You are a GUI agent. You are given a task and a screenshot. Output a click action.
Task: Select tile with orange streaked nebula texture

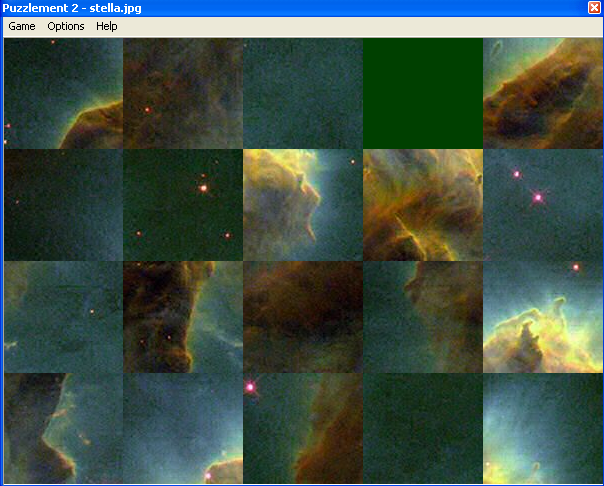pos(423,205)
